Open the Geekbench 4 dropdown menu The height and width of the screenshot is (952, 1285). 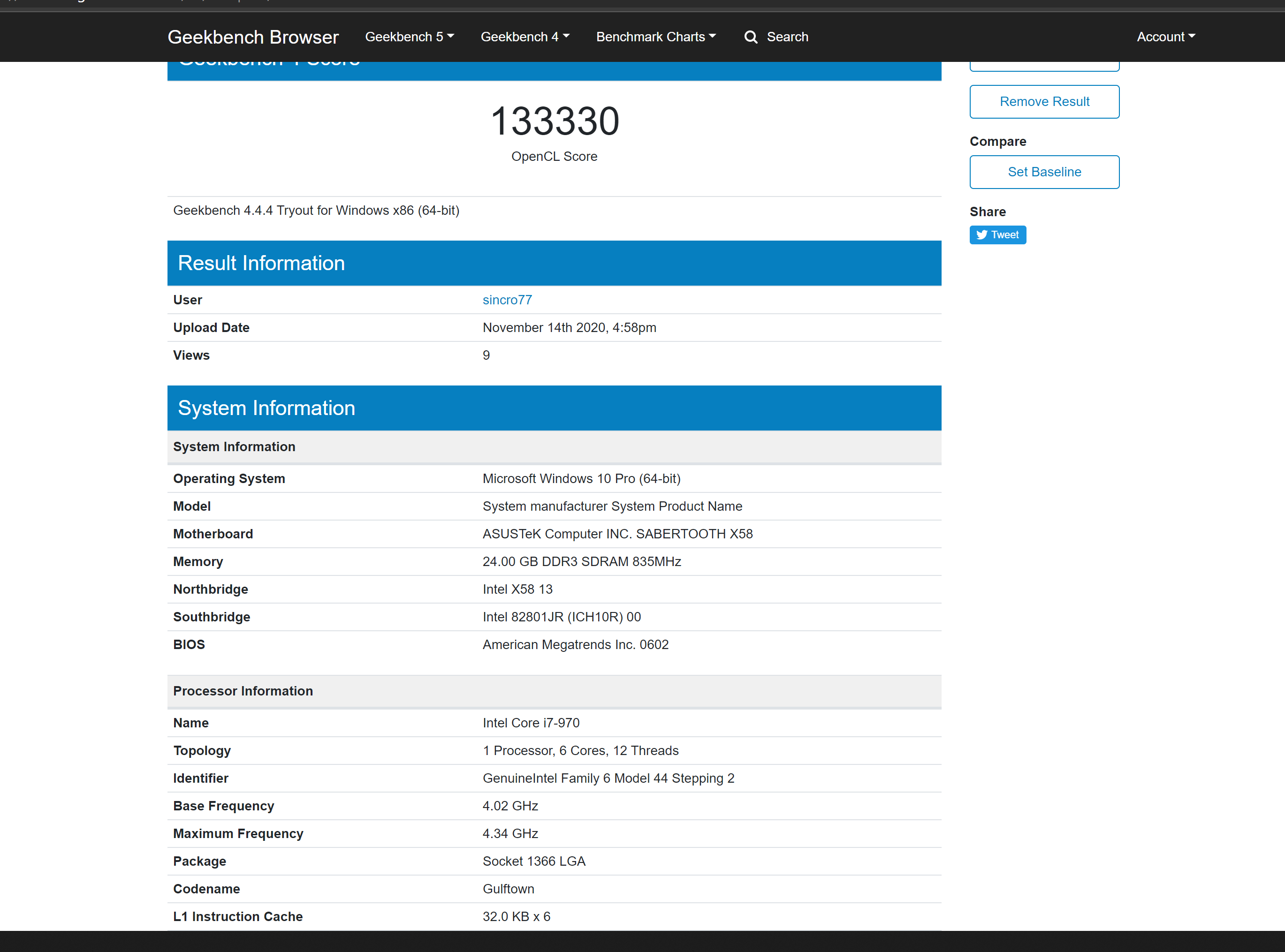(x=525, y=37)
